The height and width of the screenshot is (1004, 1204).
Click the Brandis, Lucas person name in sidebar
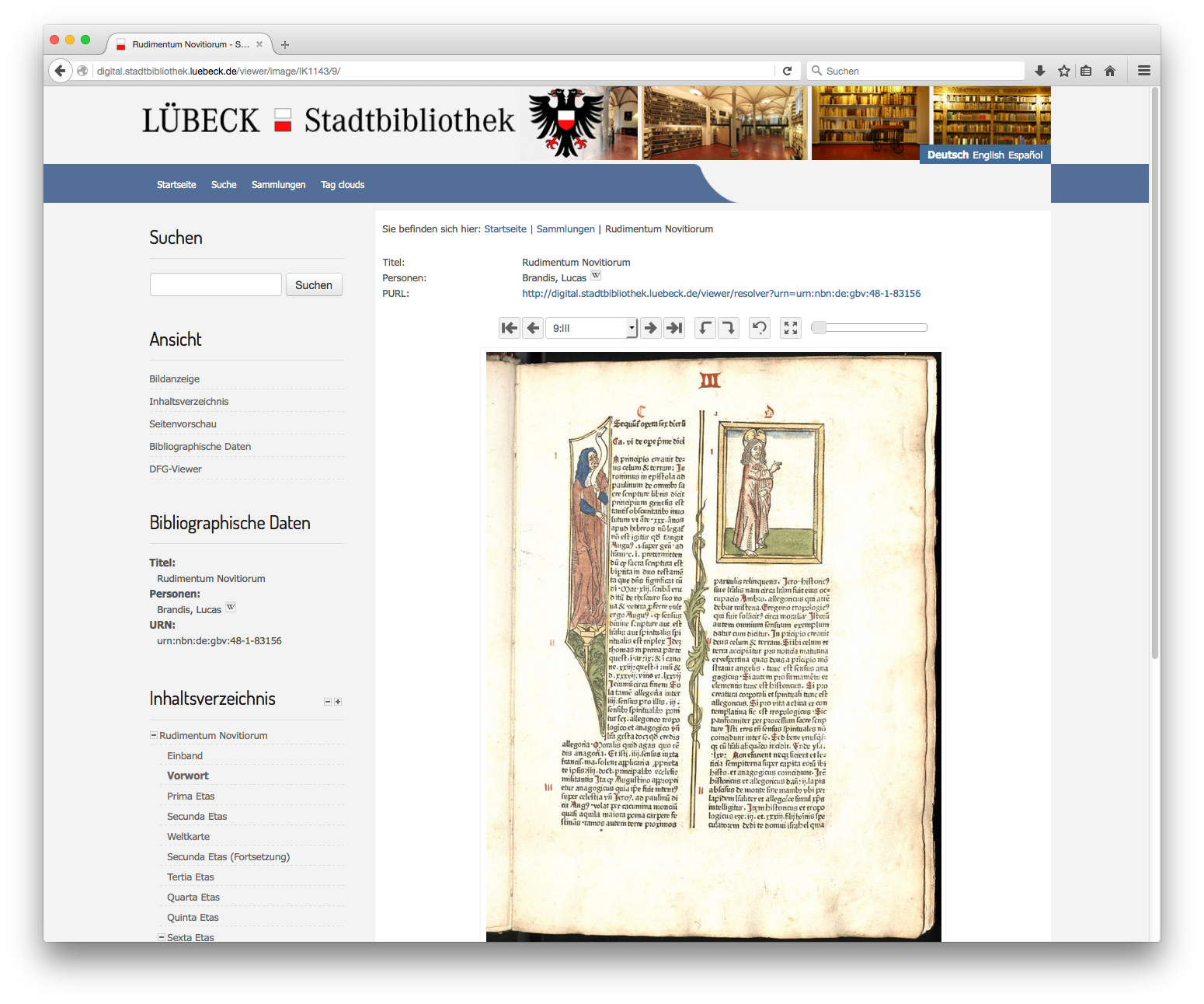click(190, 610)
